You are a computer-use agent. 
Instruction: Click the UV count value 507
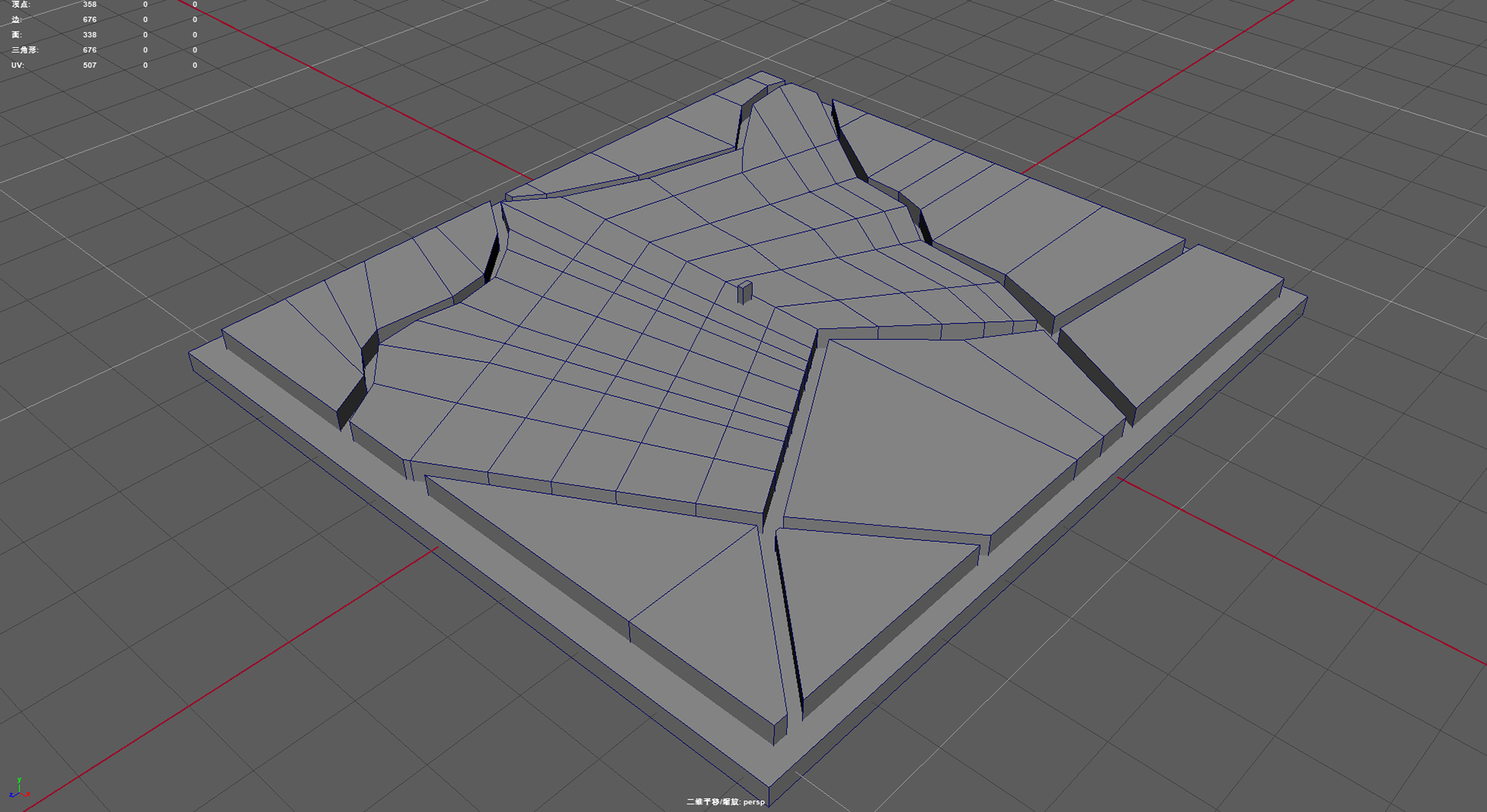(x=90, y=65)
